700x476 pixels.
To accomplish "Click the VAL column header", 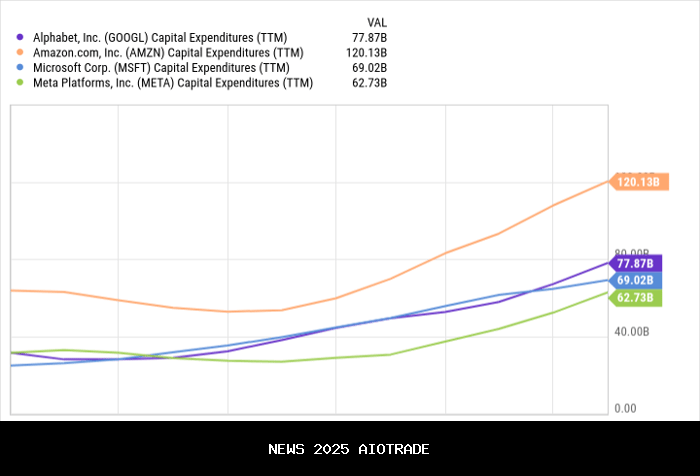I will click(x=377, y=20).
